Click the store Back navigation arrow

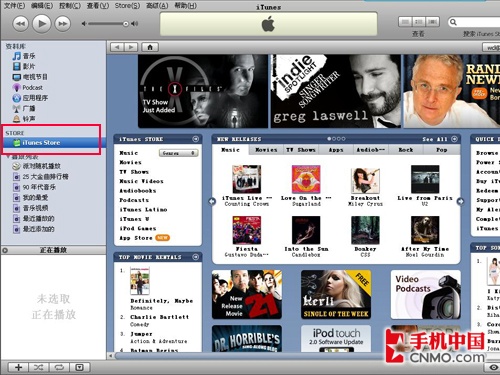coord(117,47)
